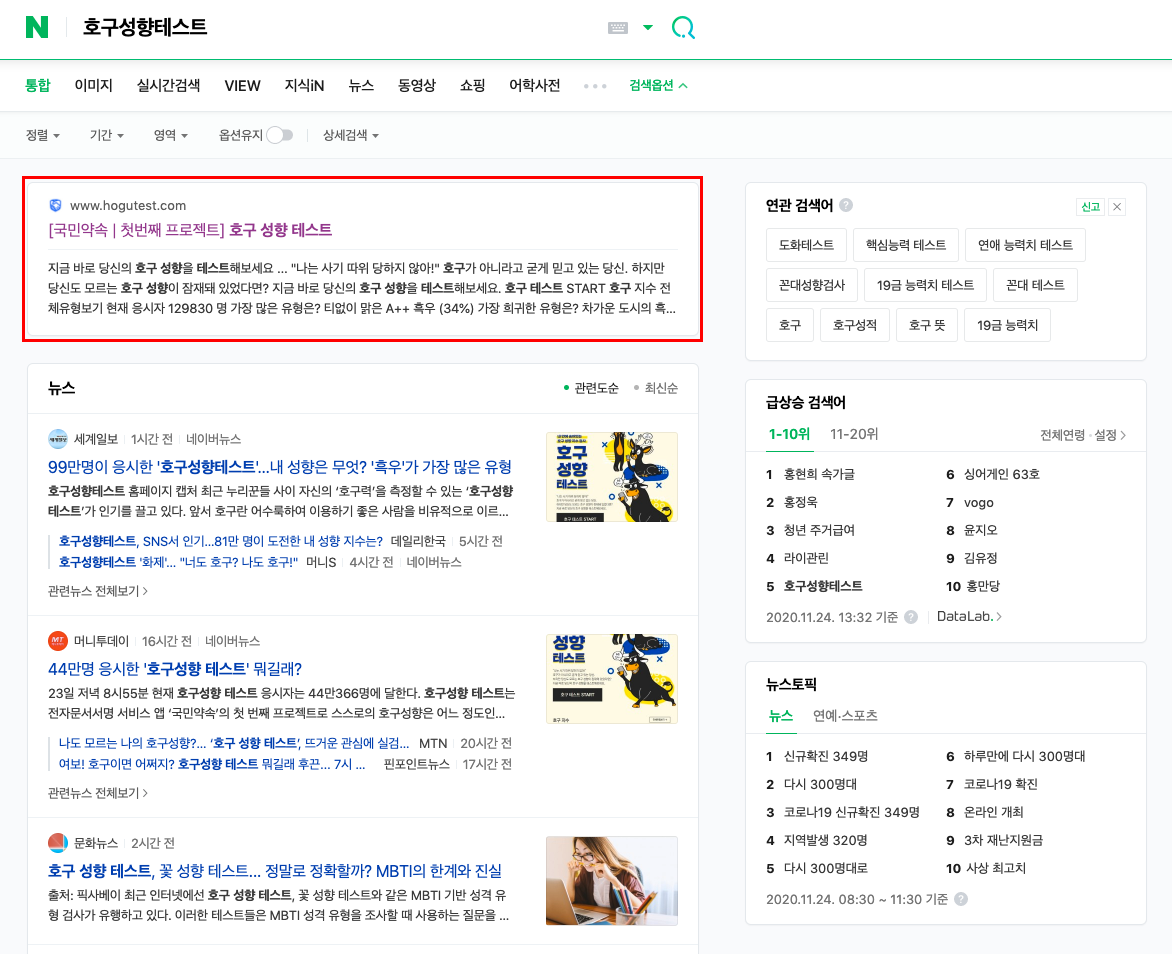This screenshot has height=954, width=1172.
Task: Open the 세계일보 article thumbnail image
Action: (611, 477)
